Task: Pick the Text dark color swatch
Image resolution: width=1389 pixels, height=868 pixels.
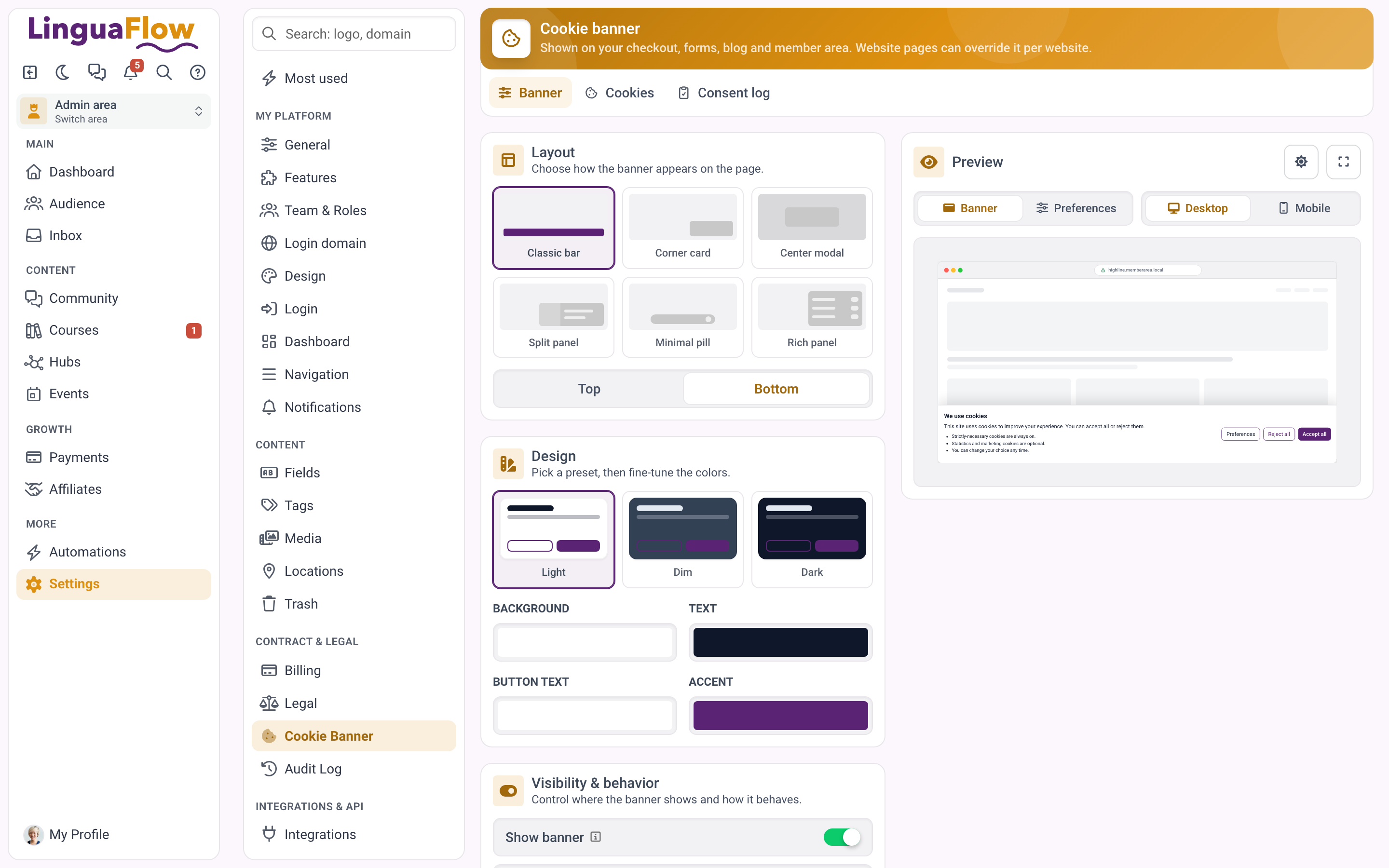Action: [x=780, y=642]
